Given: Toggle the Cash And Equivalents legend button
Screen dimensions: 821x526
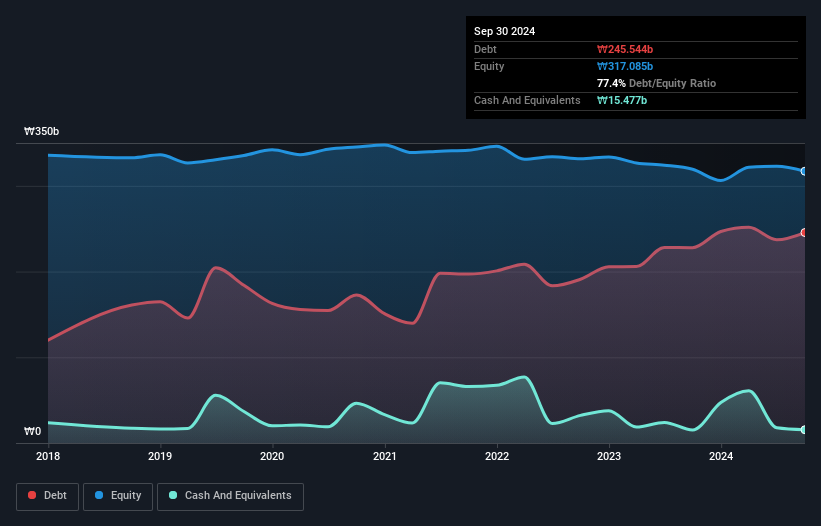Looking at the screenshot, I should click(230, 496).
